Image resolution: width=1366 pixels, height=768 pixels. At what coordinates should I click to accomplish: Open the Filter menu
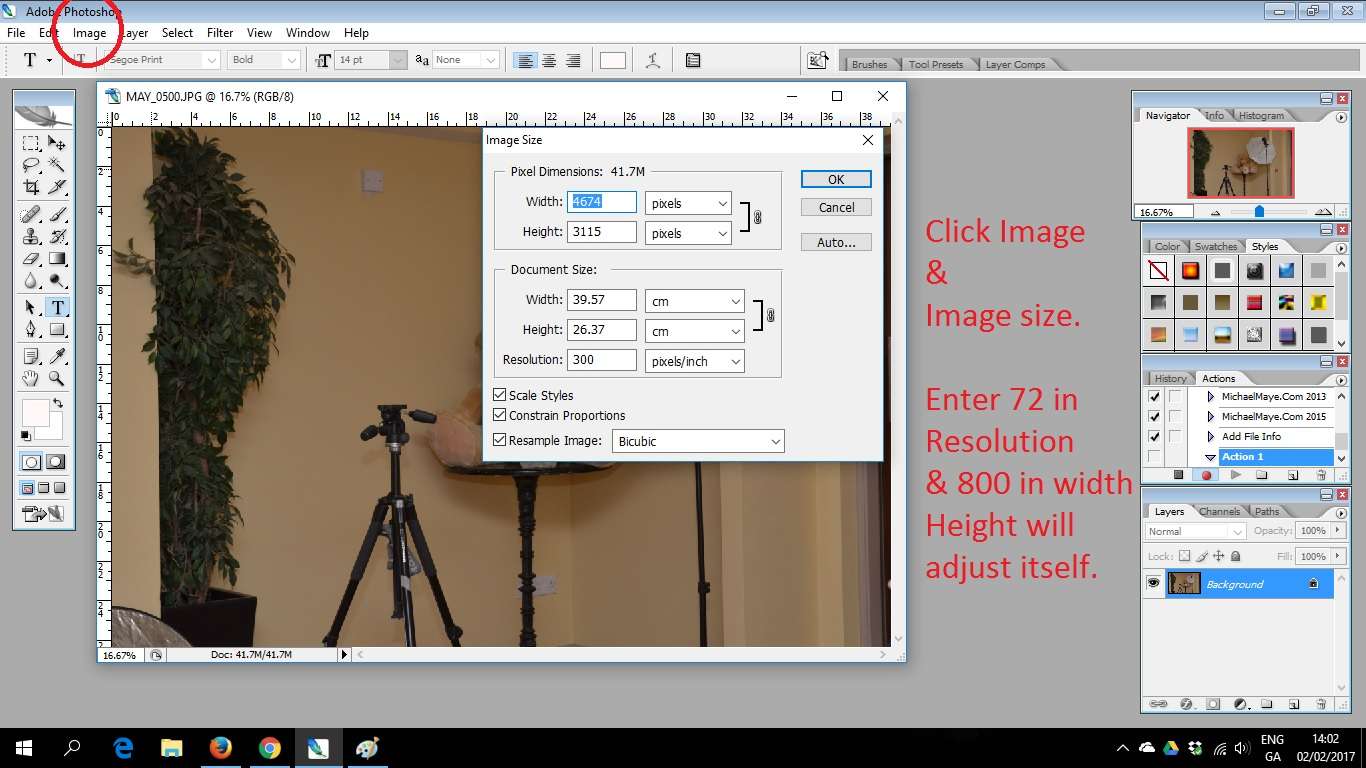[x=220, y=33]
